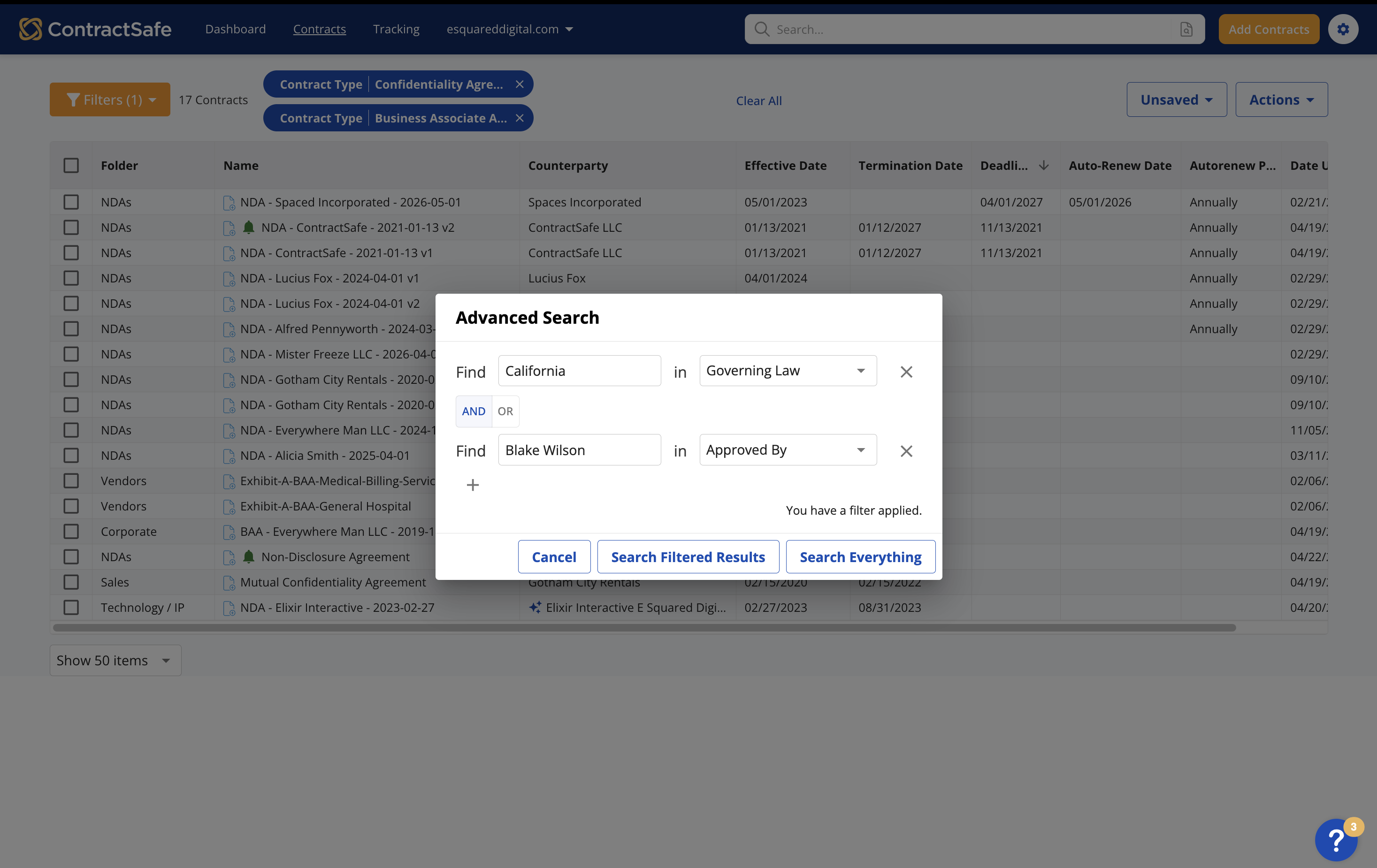Viewport: 1377px width, 868px height.
Task: Select the AND operator toggle
Action: (474, 411)
